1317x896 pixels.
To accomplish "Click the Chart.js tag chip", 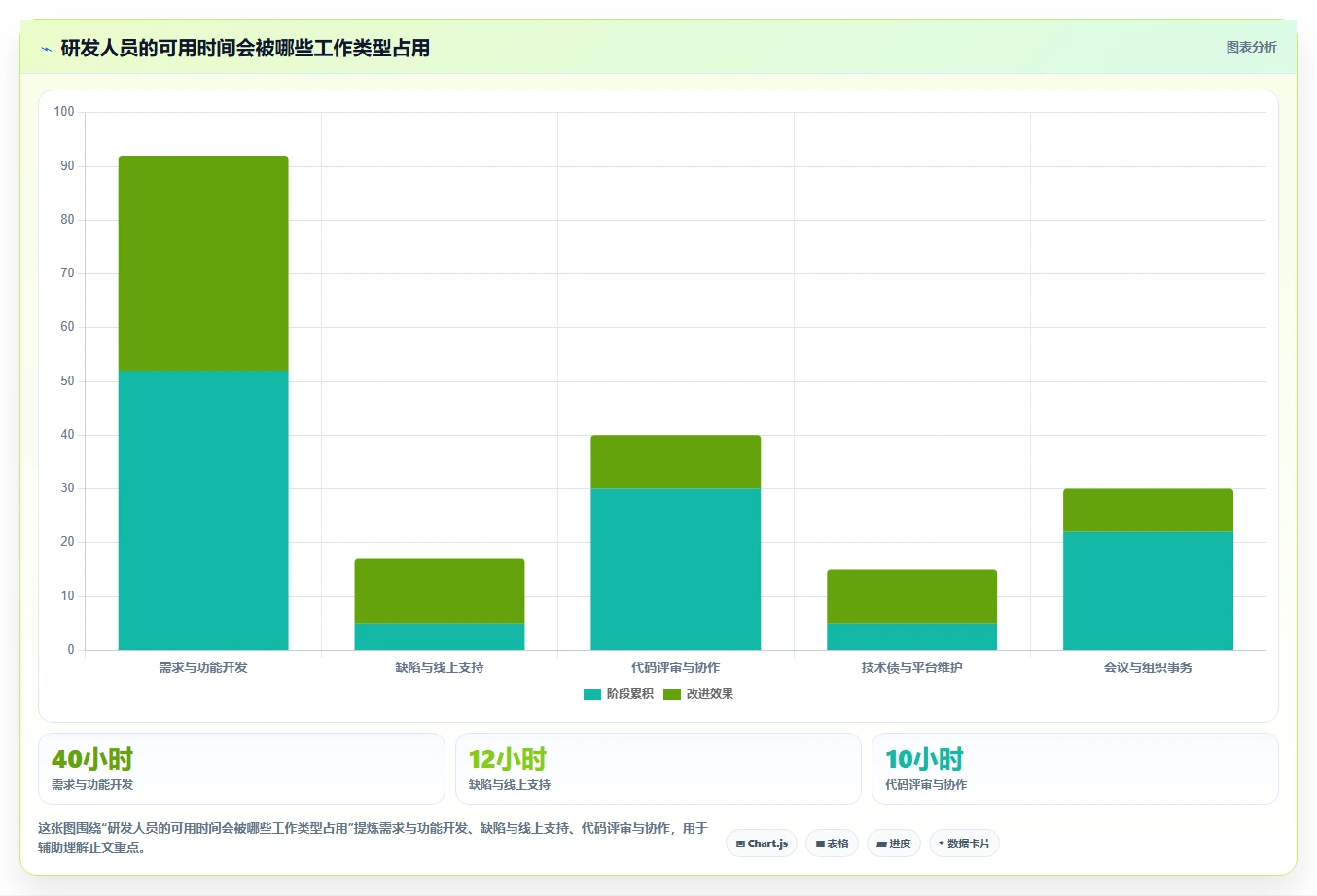I will tap(762, 843).
